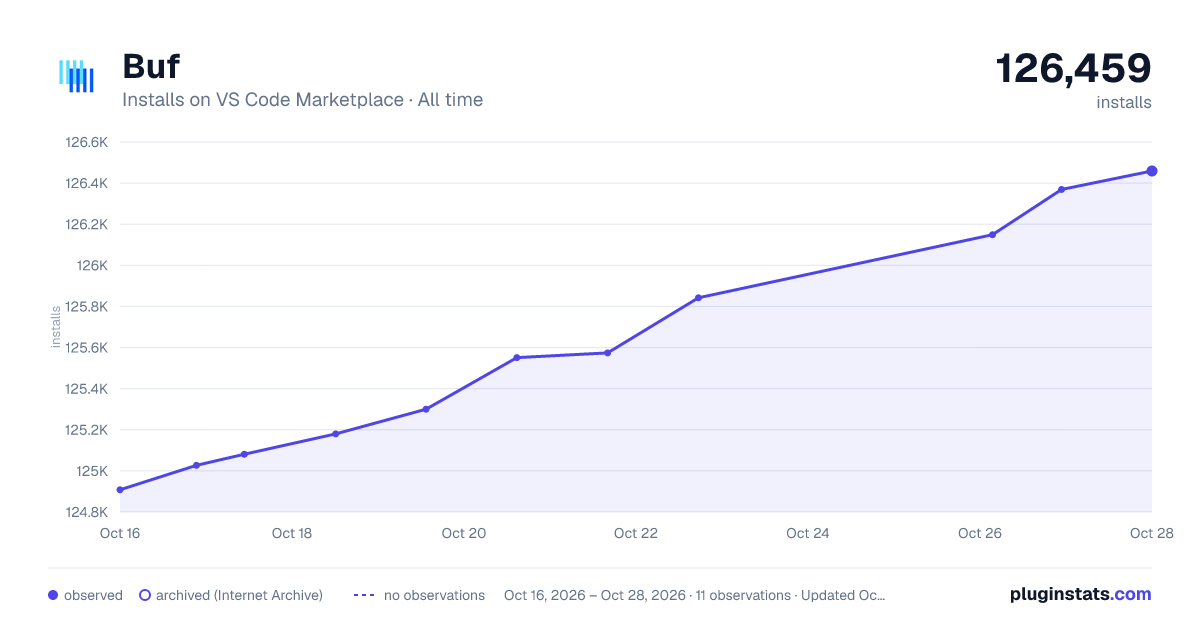Open the pluginstats.com link
This screenshot has height=630, width=1200.
click(x=1080, y=594)
